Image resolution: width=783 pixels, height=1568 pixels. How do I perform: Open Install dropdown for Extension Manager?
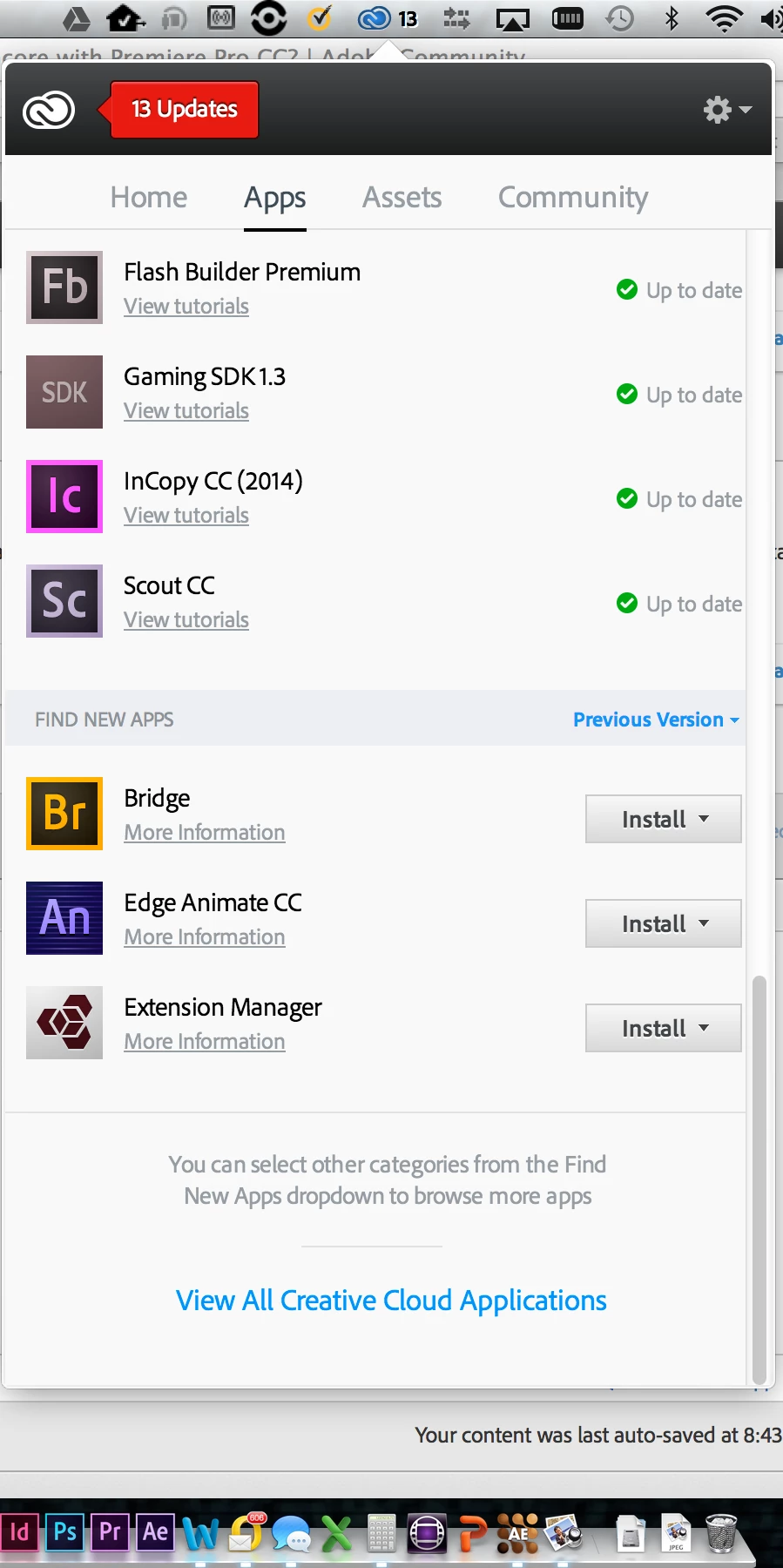664,1028
